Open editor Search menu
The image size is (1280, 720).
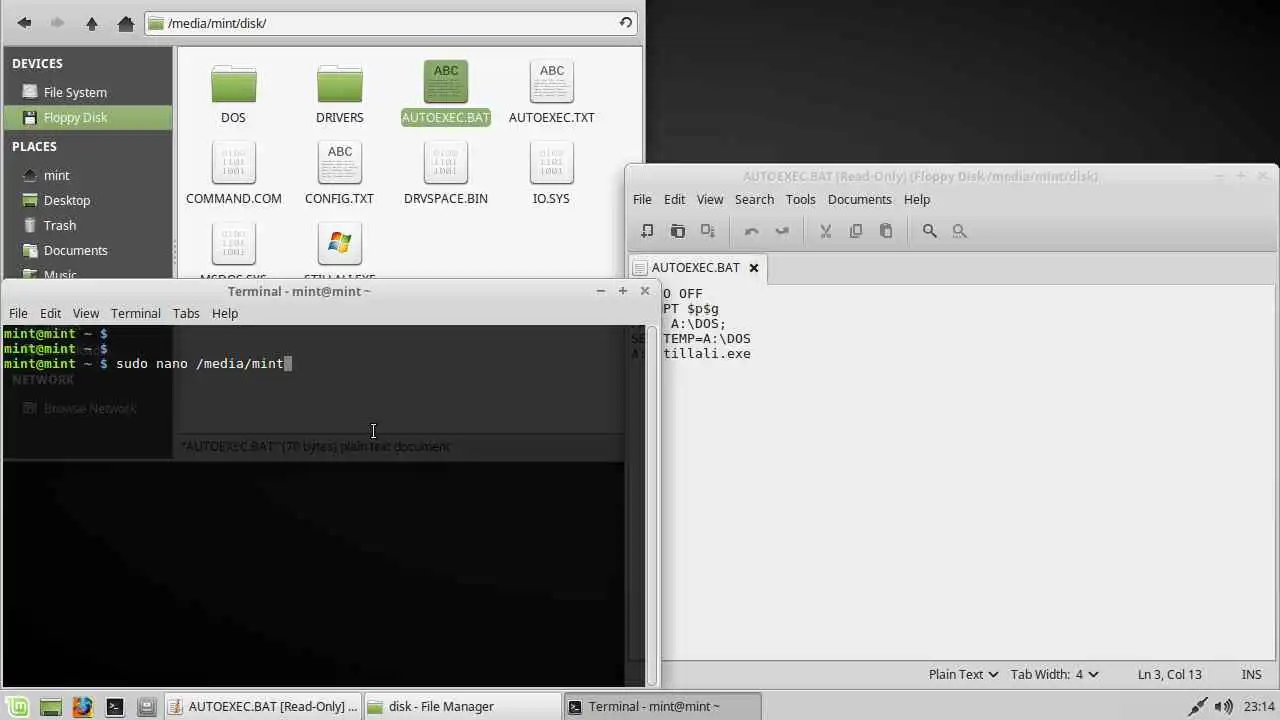754,199
